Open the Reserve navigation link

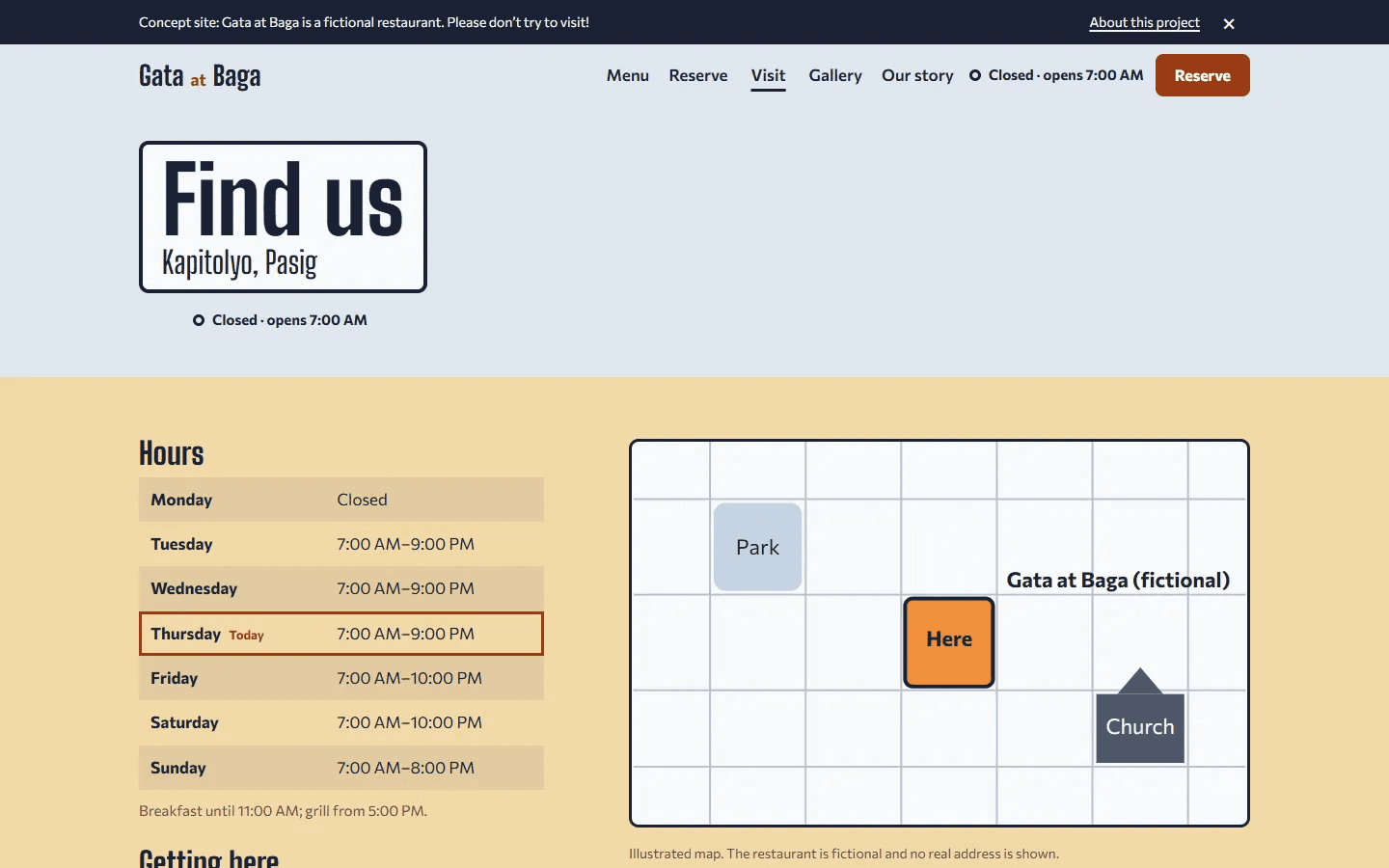[x=698, y=75]
